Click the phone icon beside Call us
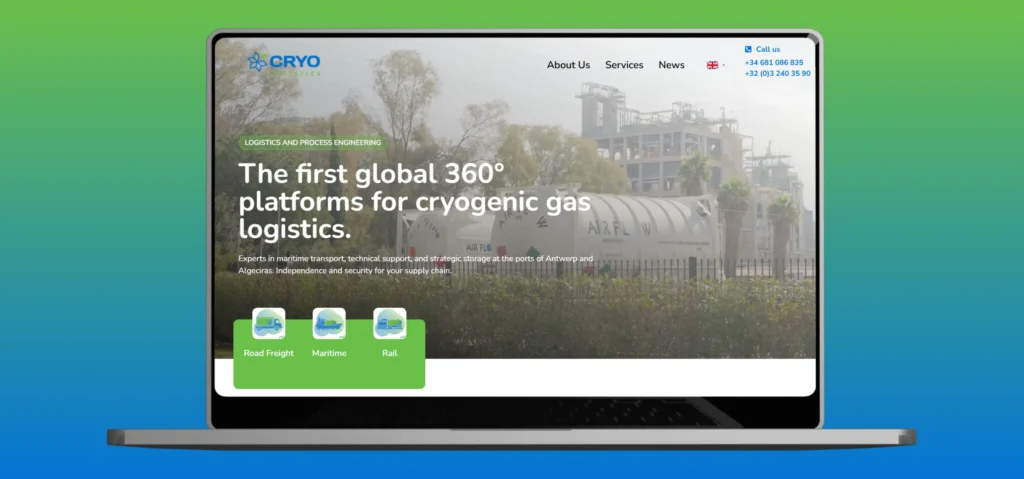Screen dimensions: 1024x479 click(748, 49)
